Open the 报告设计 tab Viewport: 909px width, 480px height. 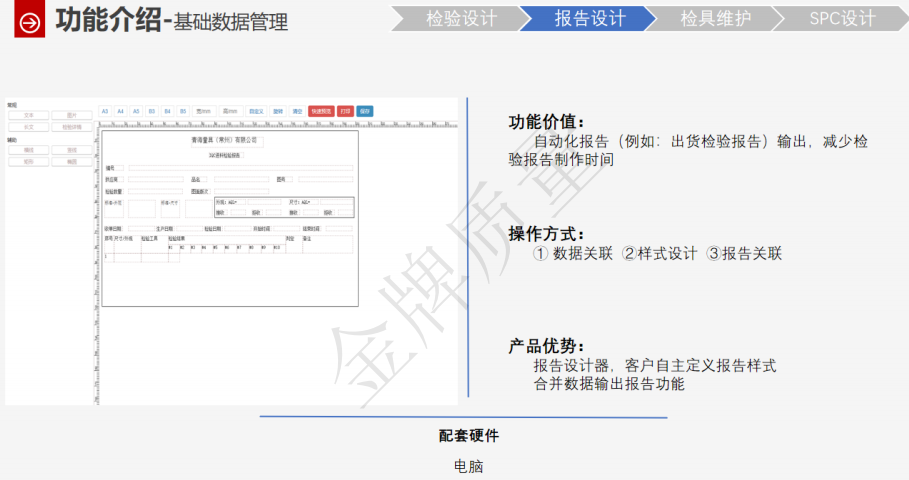[x=590, y=18]
